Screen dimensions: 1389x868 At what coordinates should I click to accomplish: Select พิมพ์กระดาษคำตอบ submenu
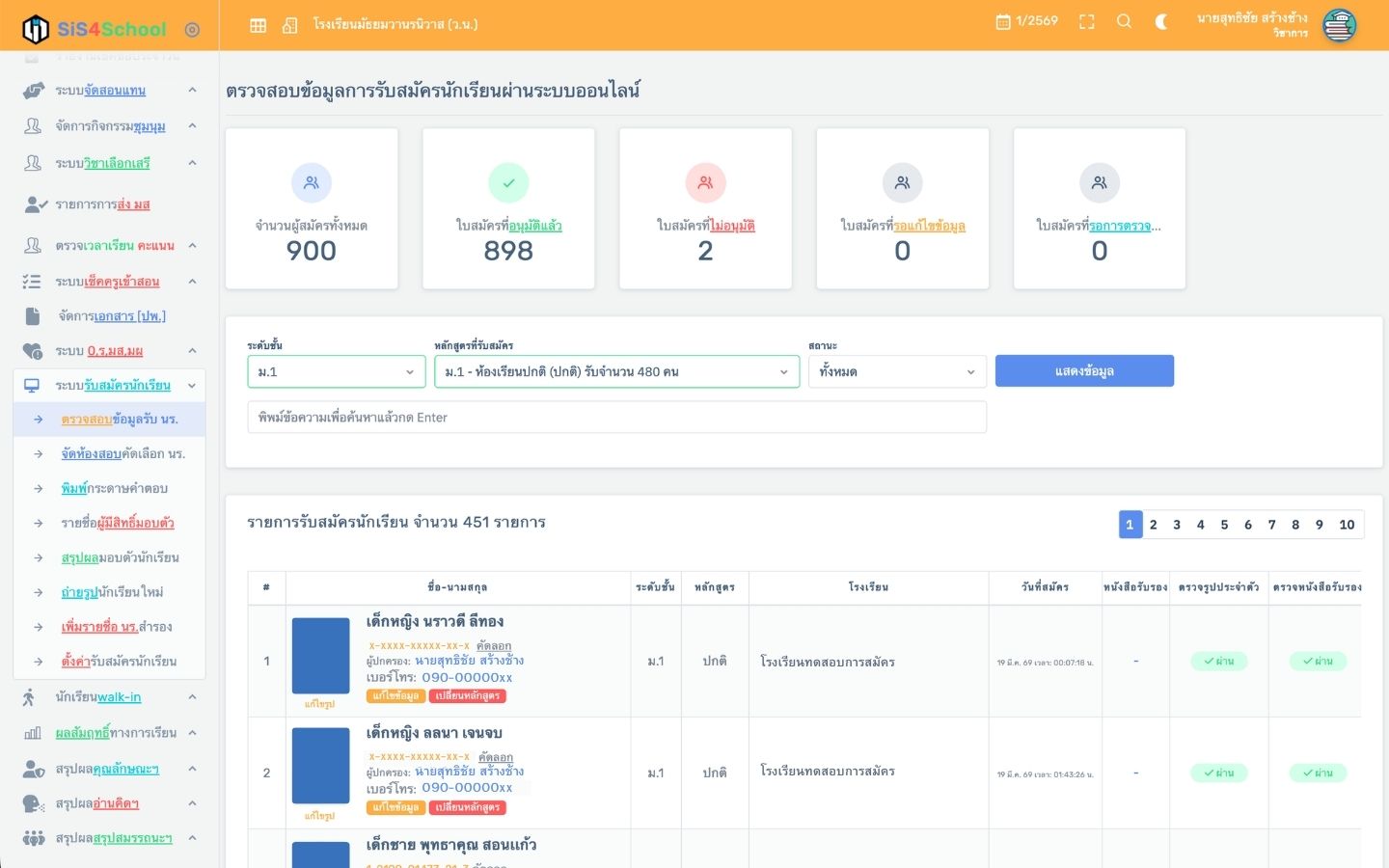tap(110, 488)
